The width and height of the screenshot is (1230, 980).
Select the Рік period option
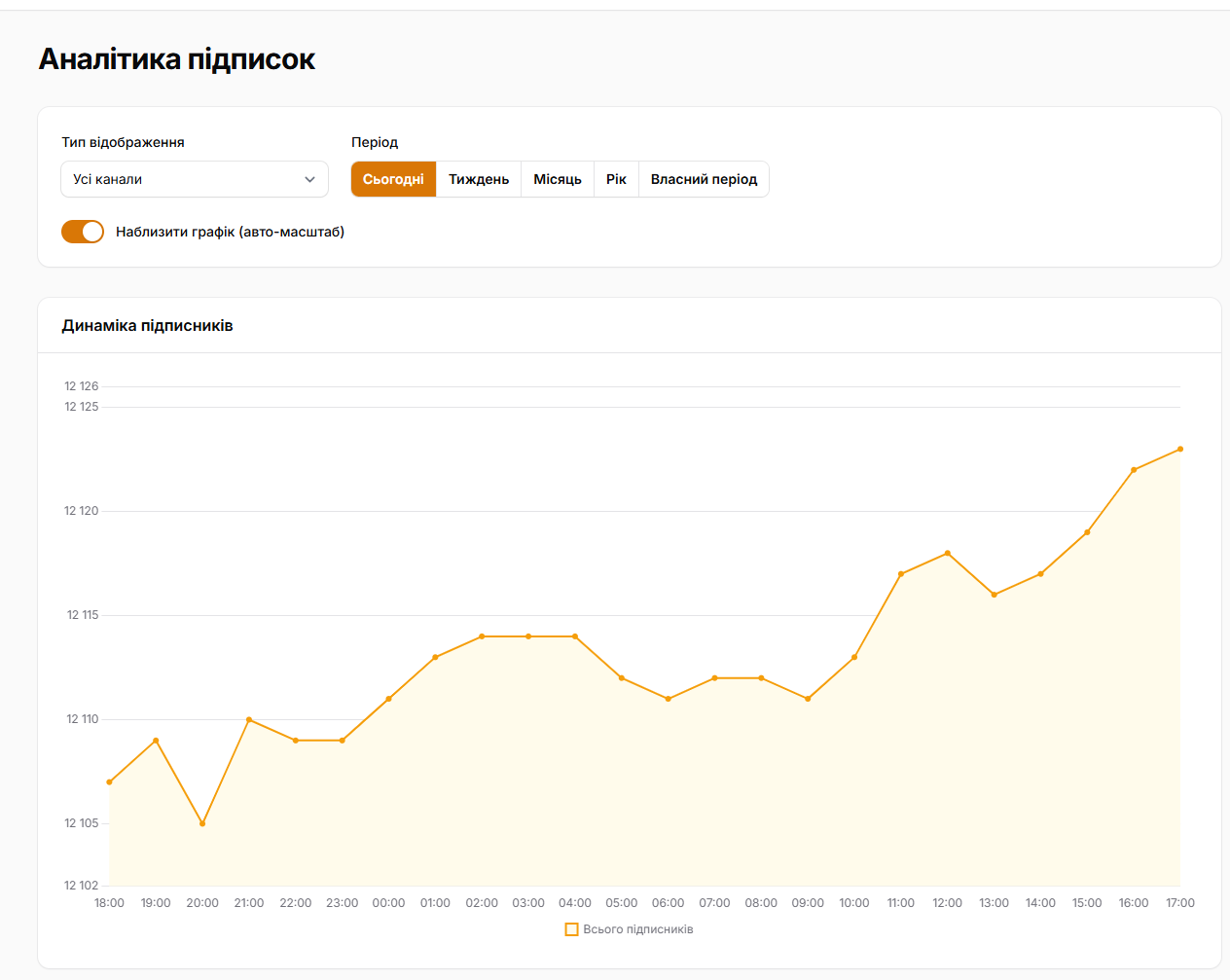616,179
